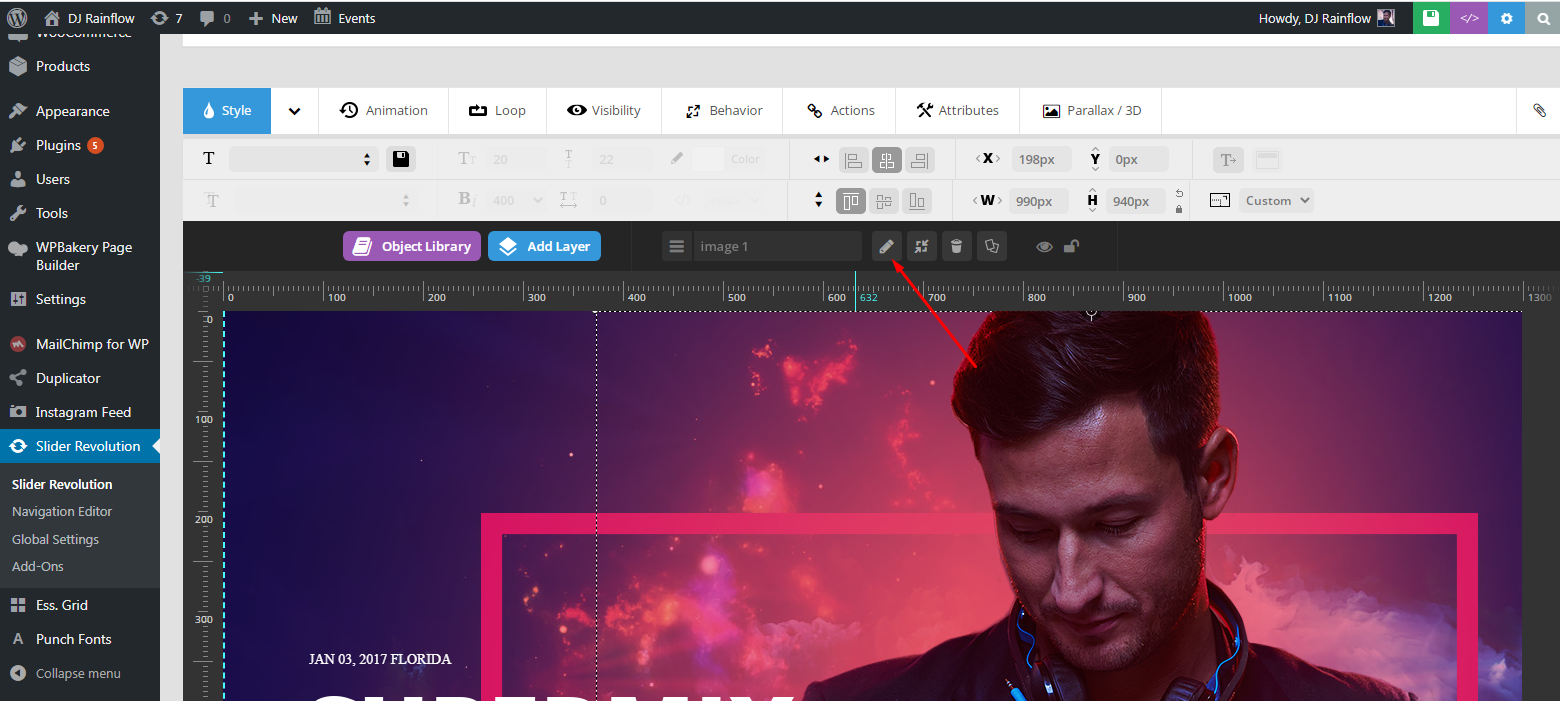The image size is (1560, 701).
Task: Switch to the Parallax / 3D tab
Action: [1091, 110]
